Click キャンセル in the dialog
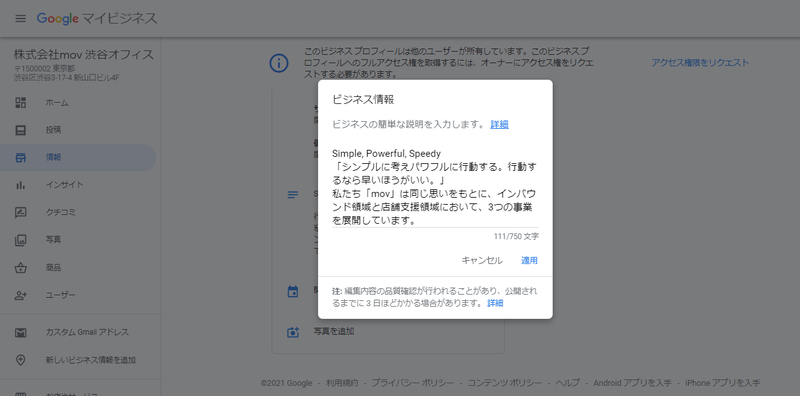Screen dimensions: 800x396 (x=482, y=260)
